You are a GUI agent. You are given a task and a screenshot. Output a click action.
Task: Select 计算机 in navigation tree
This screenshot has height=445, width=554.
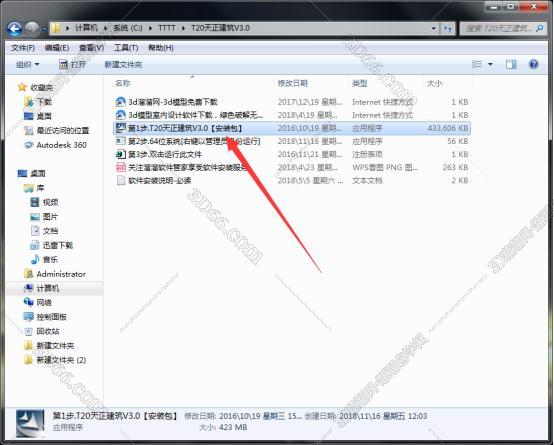point(48,288)
